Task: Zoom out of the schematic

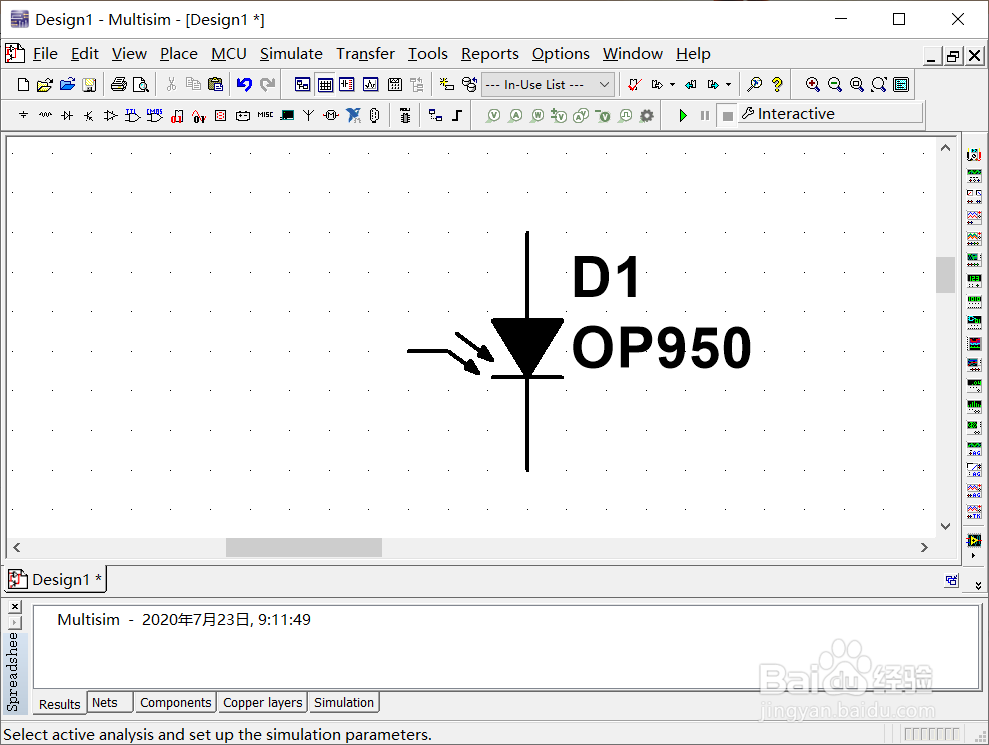Action: point(834,85)
